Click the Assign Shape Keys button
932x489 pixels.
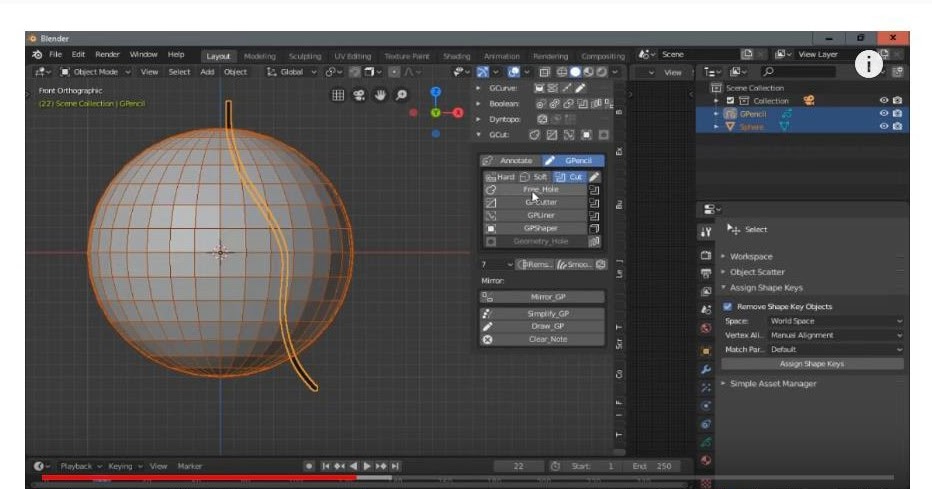click(812, 364)
